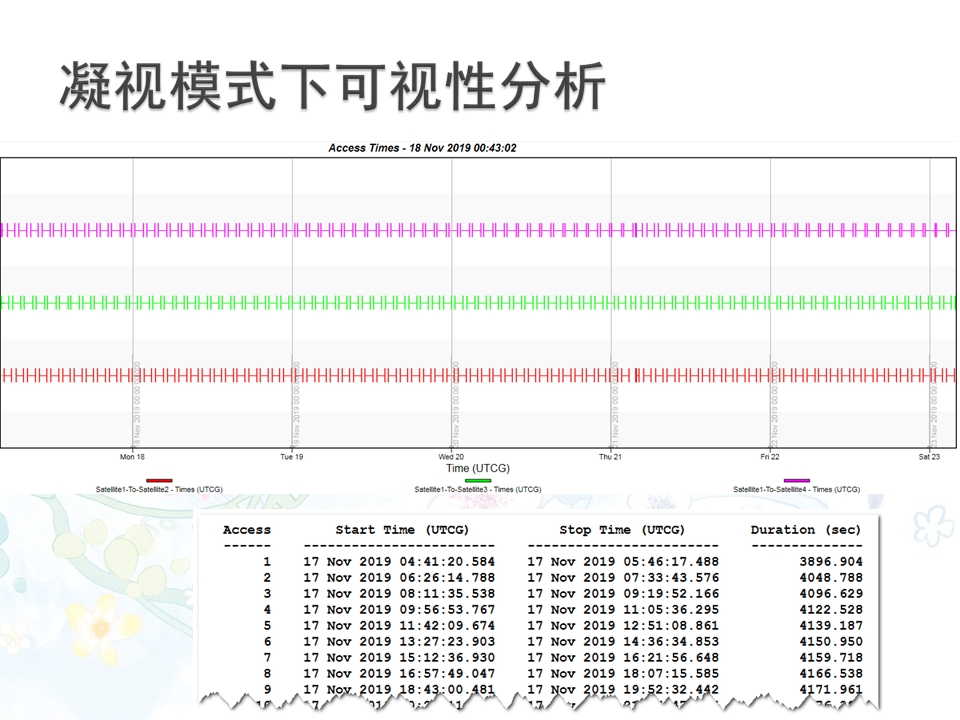Select the access row with duration 3896.904
The width and height of the screenshot is (960, 720).
coord(540,562)
